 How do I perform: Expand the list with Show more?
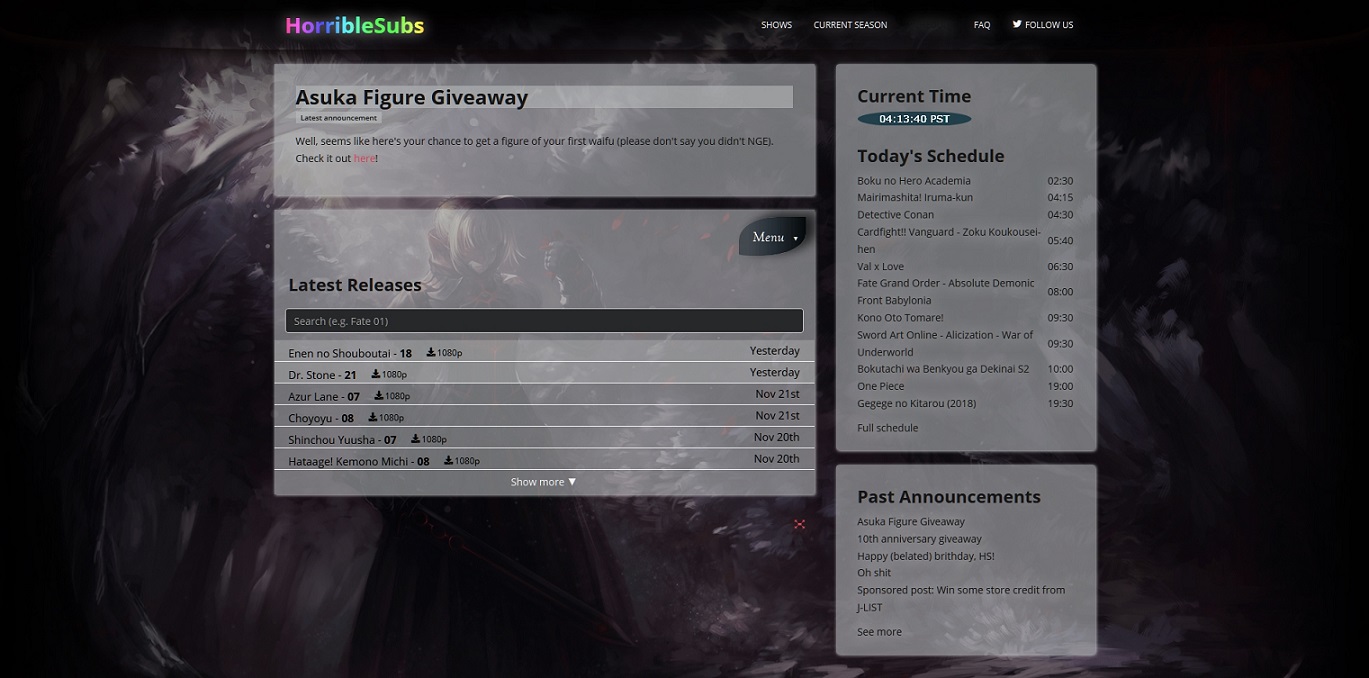544,482
